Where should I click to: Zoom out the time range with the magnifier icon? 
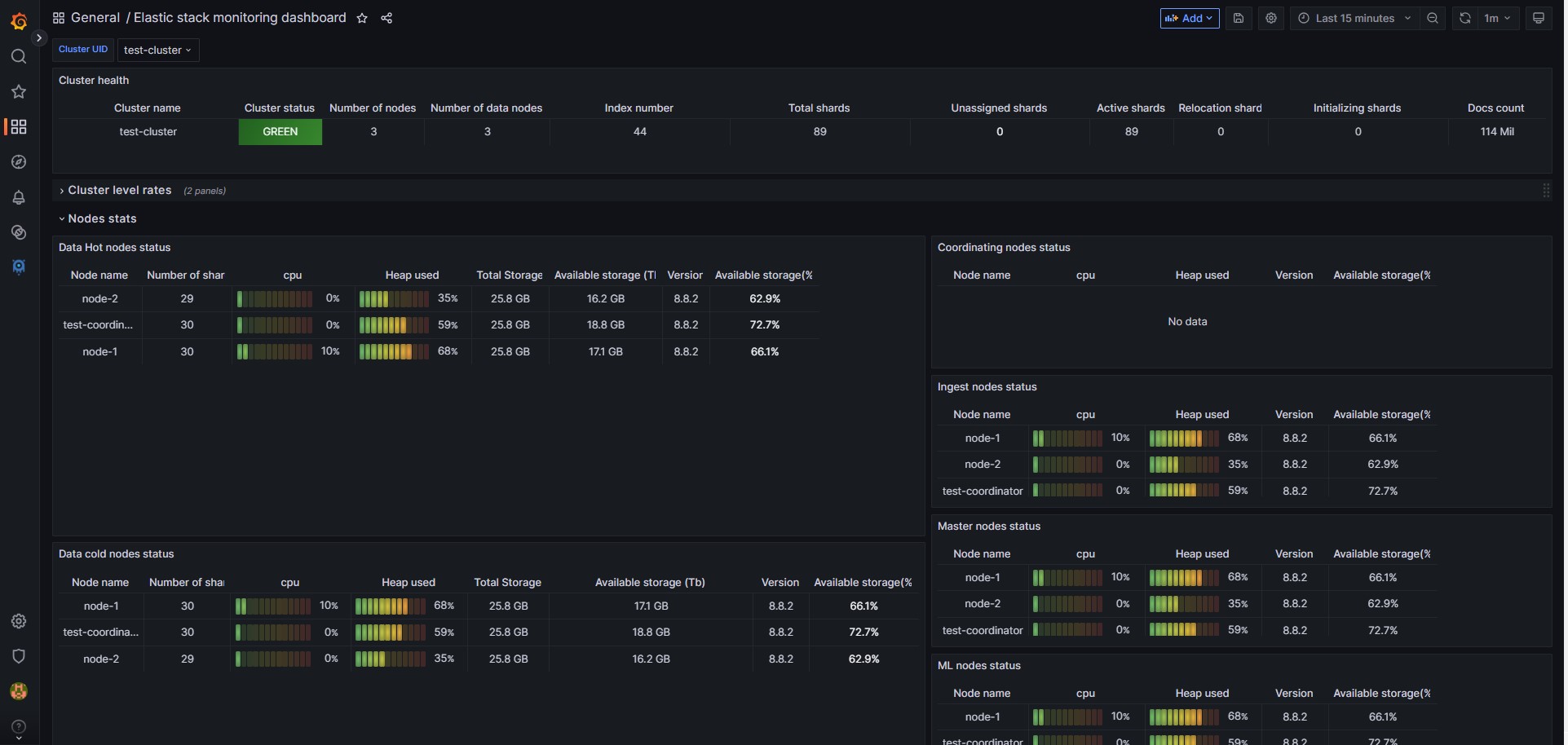(1433, 18)
